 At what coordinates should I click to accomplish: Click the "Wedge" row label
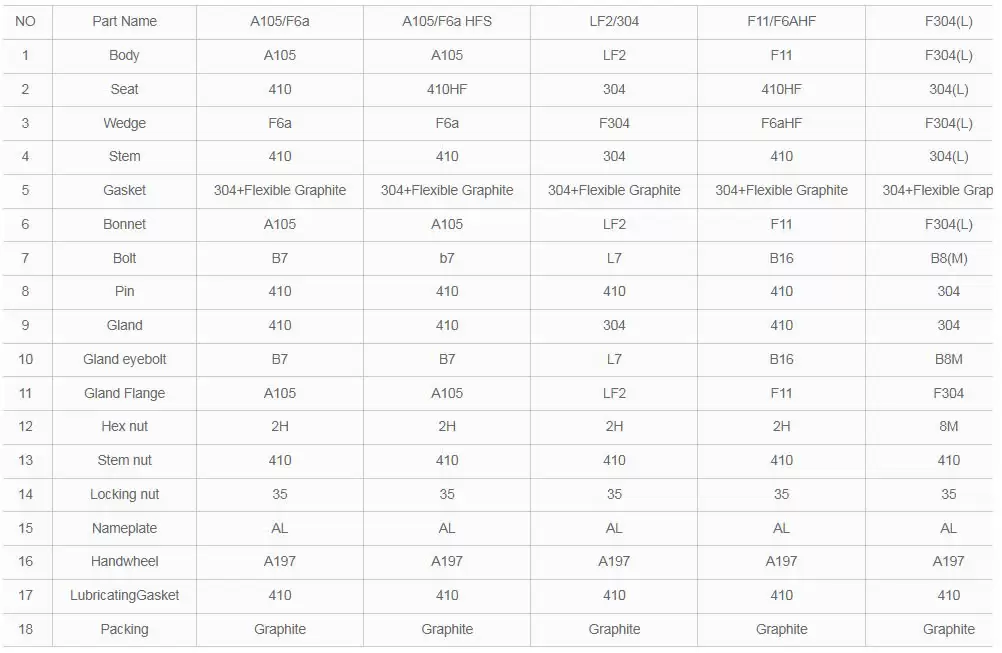(x=124, y=123)
